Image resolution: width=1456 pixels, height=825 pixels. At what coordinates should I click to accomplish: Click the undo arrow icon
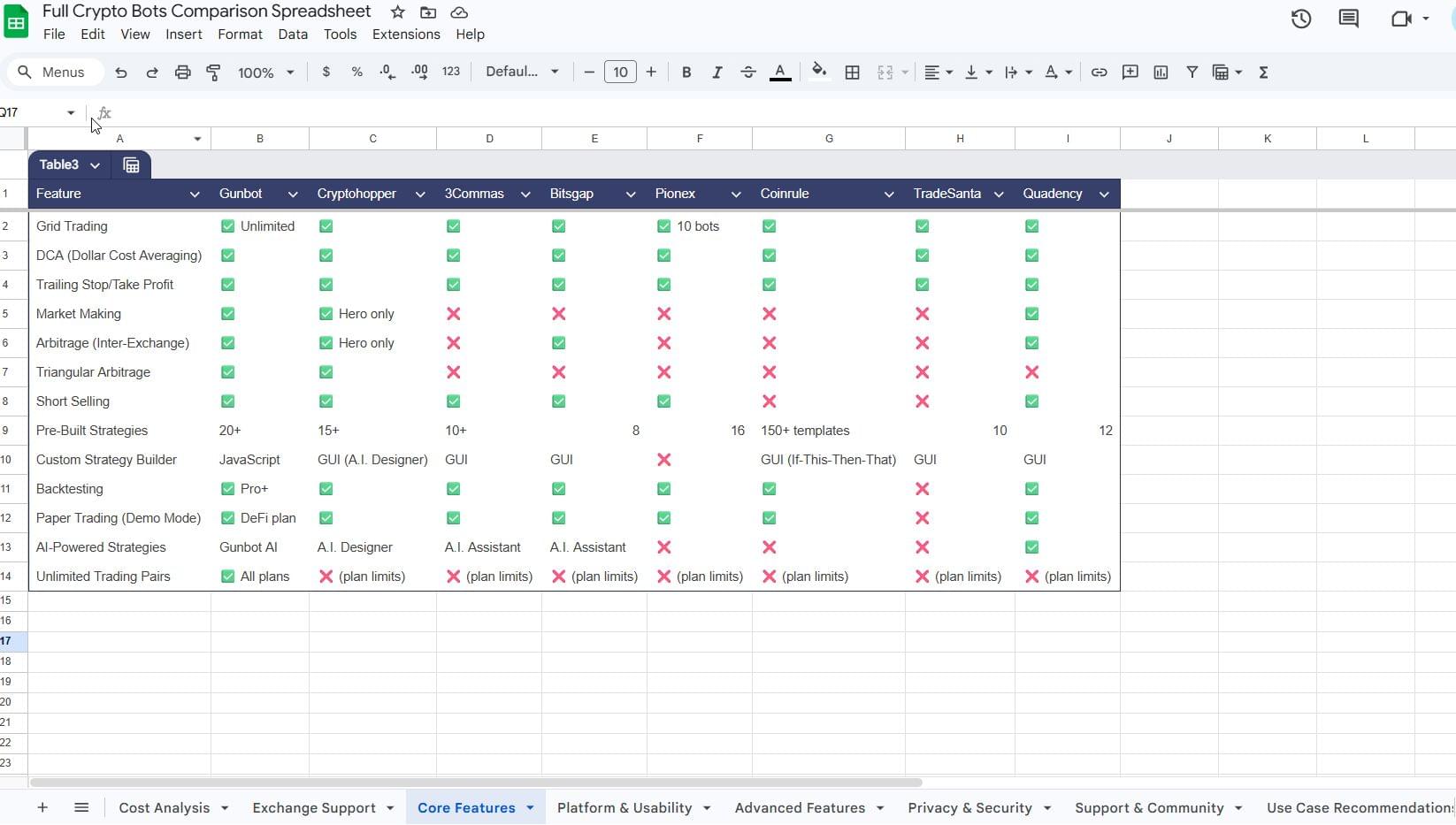click(x=121, y=73)
